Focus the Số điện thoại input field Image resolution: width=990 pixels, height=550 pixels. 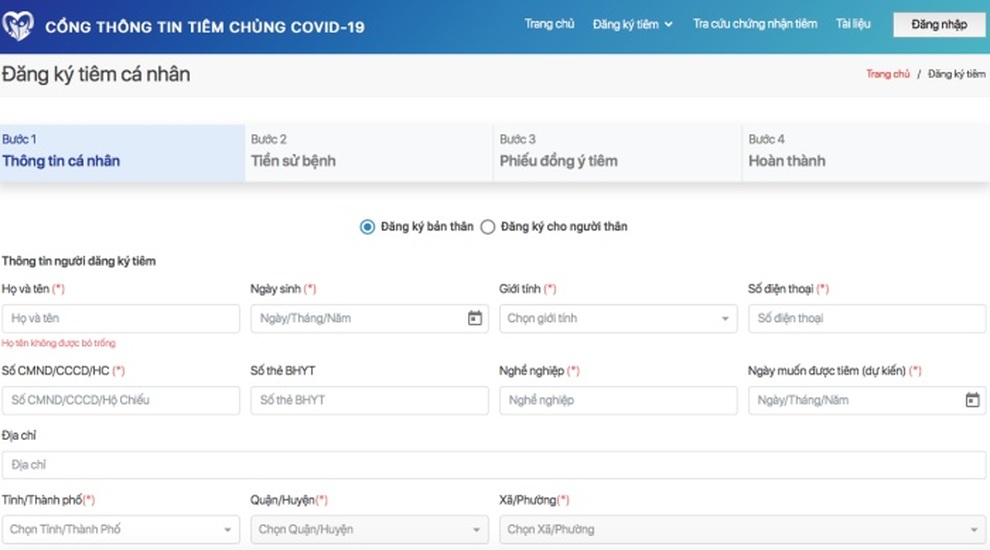pos(867,318)
